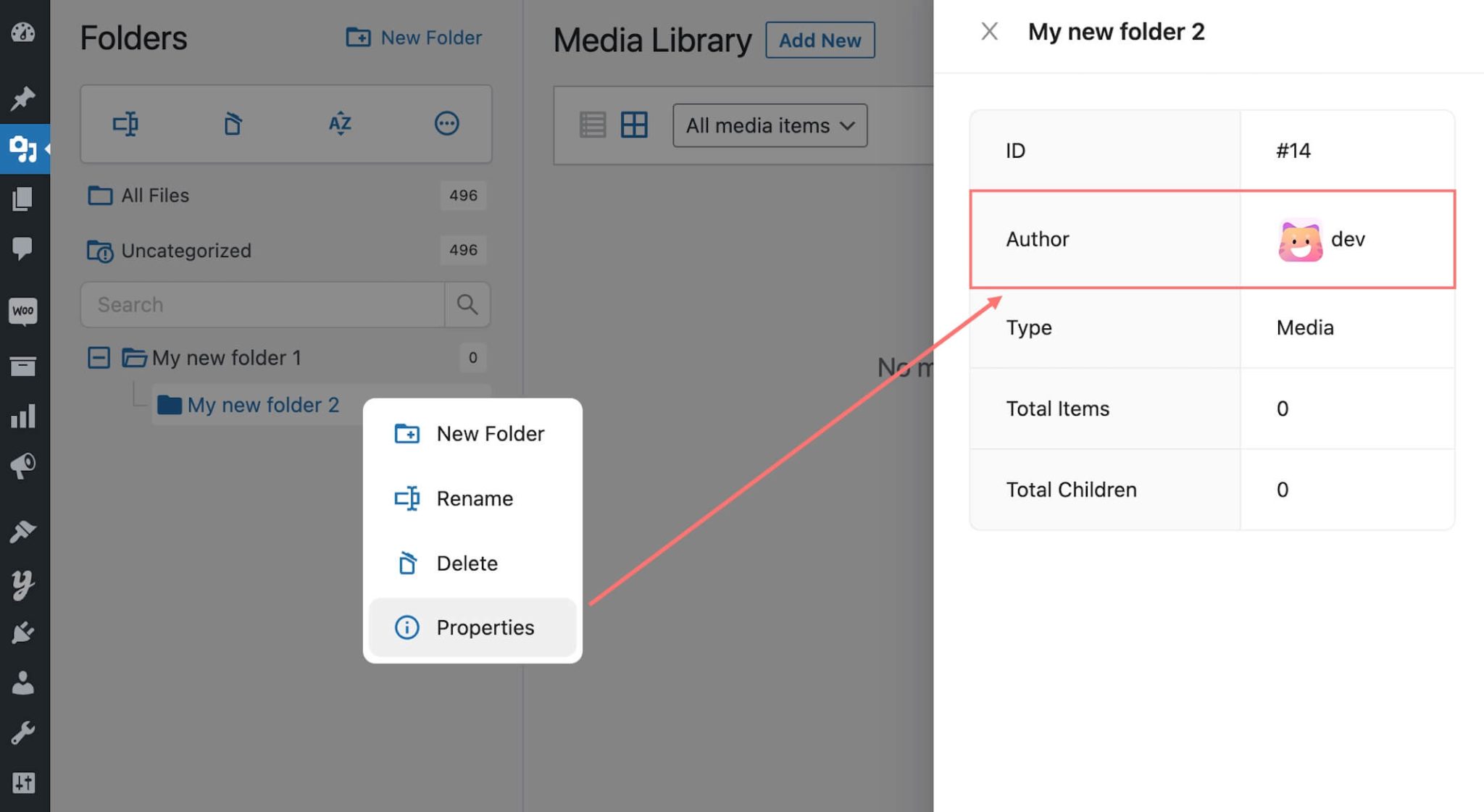
Task: Select the Uncategorized folder
Action: click(187, 251)
